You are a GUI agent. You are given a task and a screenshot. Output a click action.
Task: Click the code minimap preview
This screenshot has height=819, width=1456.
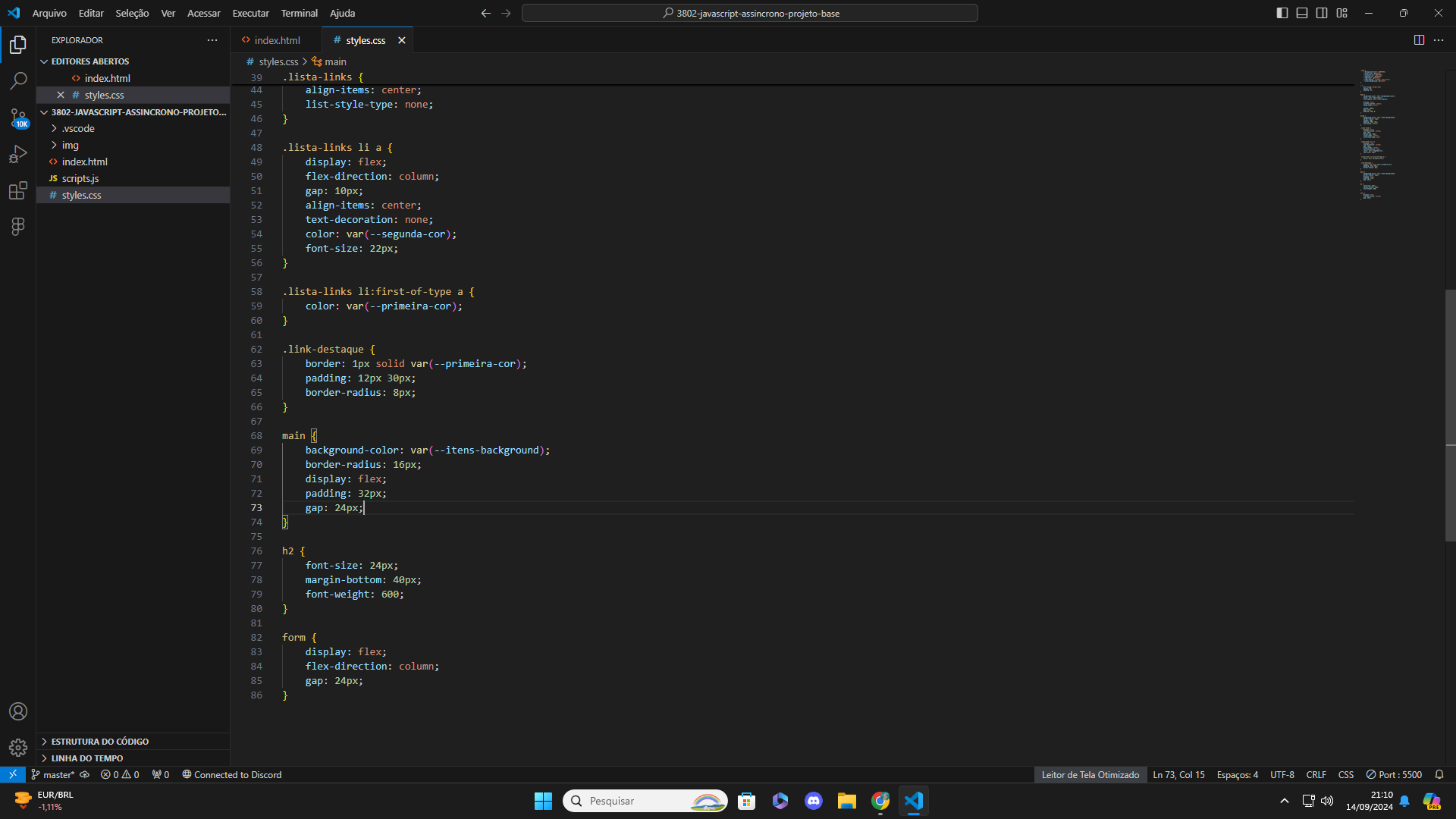(1379, 135)
